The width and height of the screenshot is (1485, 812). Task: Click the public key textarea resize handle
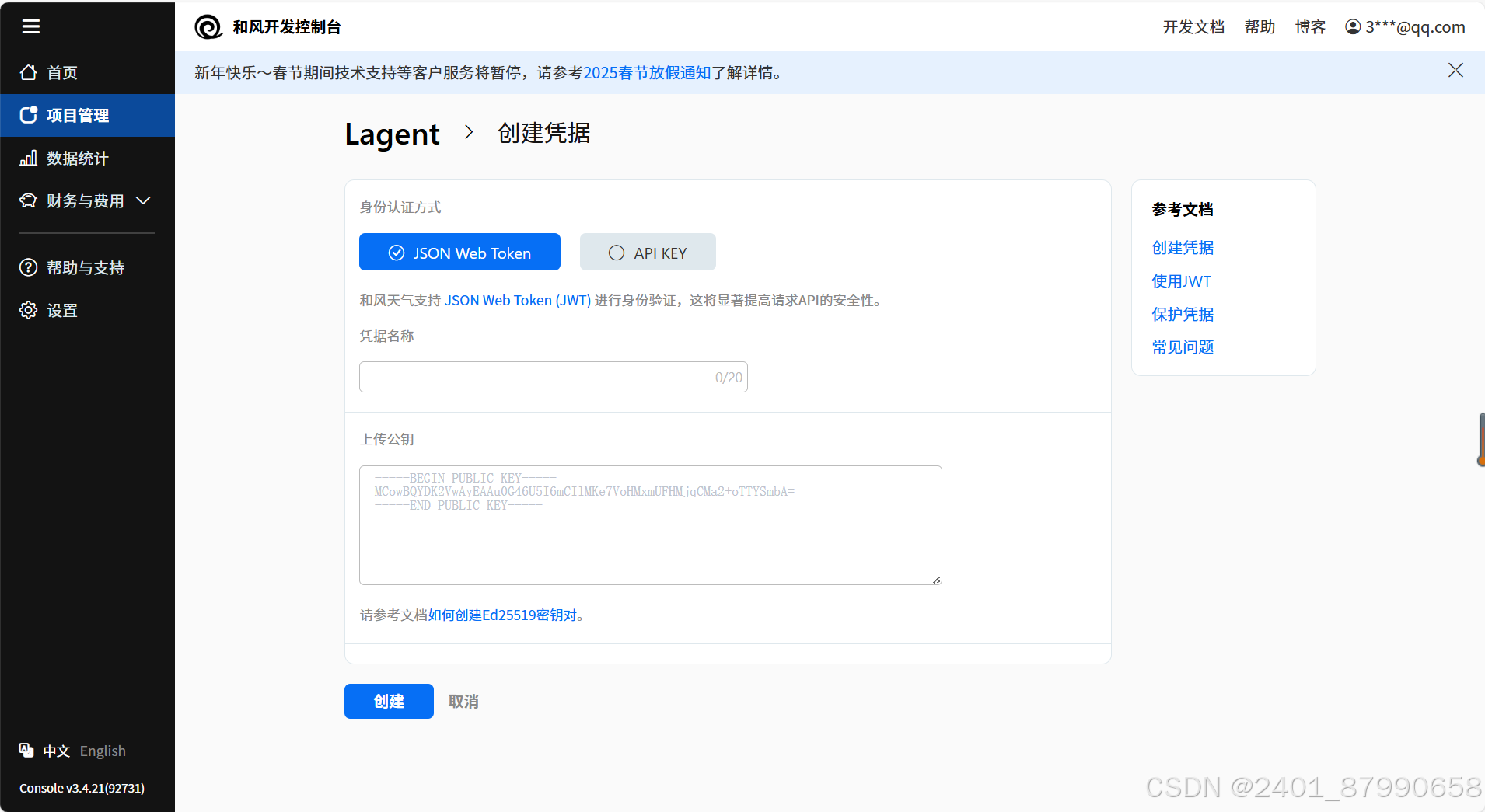[x=937, y=580]
